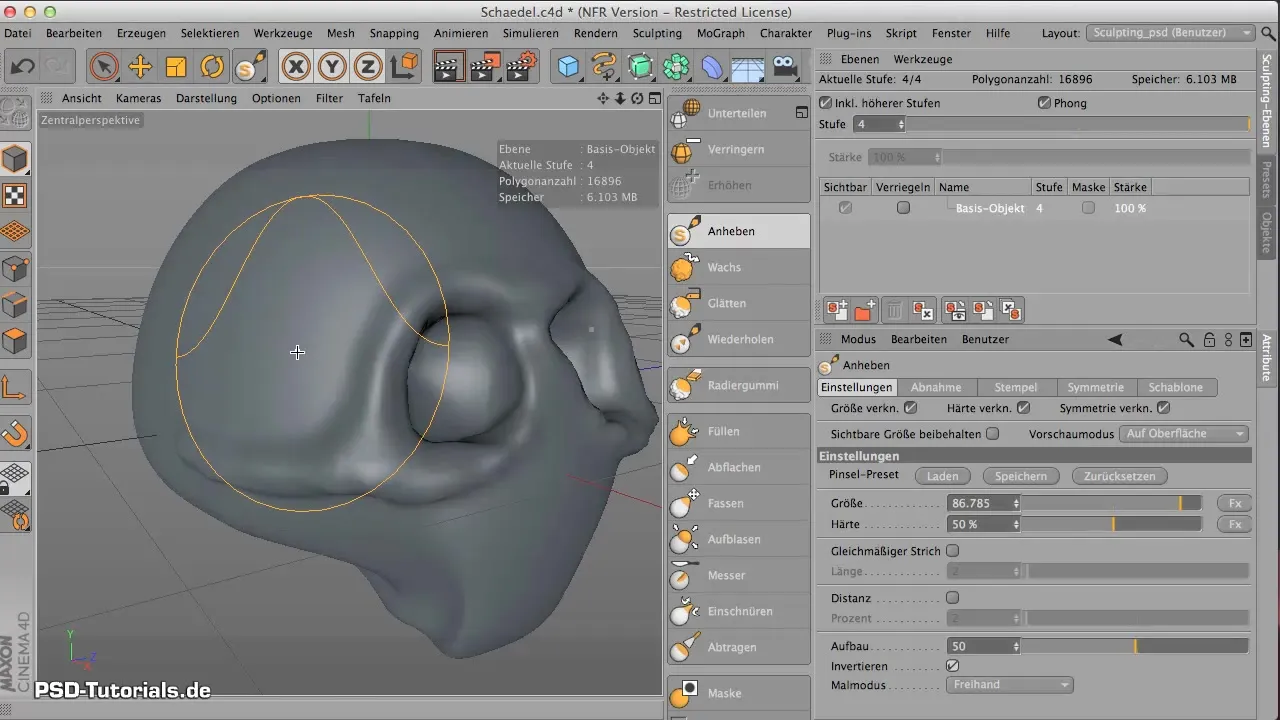Select the Maske brush
The width and height of the screenshot is (1280, 720).
739,693
